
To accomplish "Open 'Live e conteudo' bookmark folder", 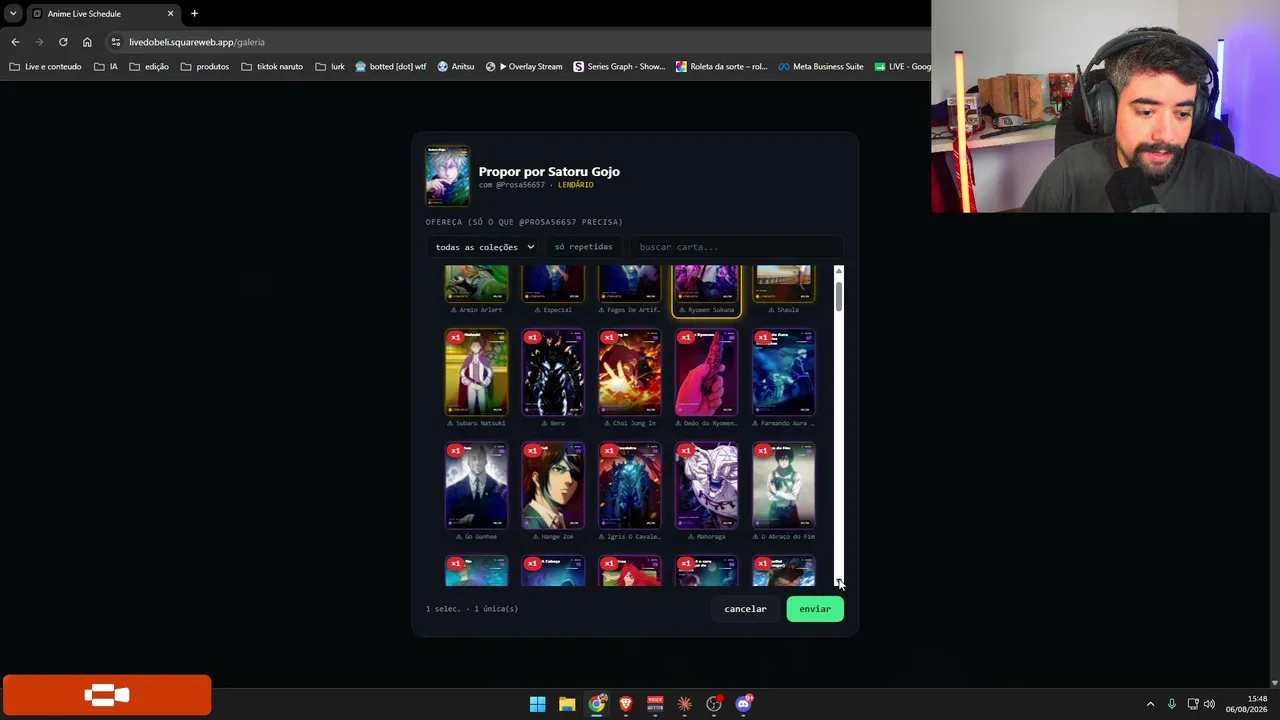I will [45, 67].
